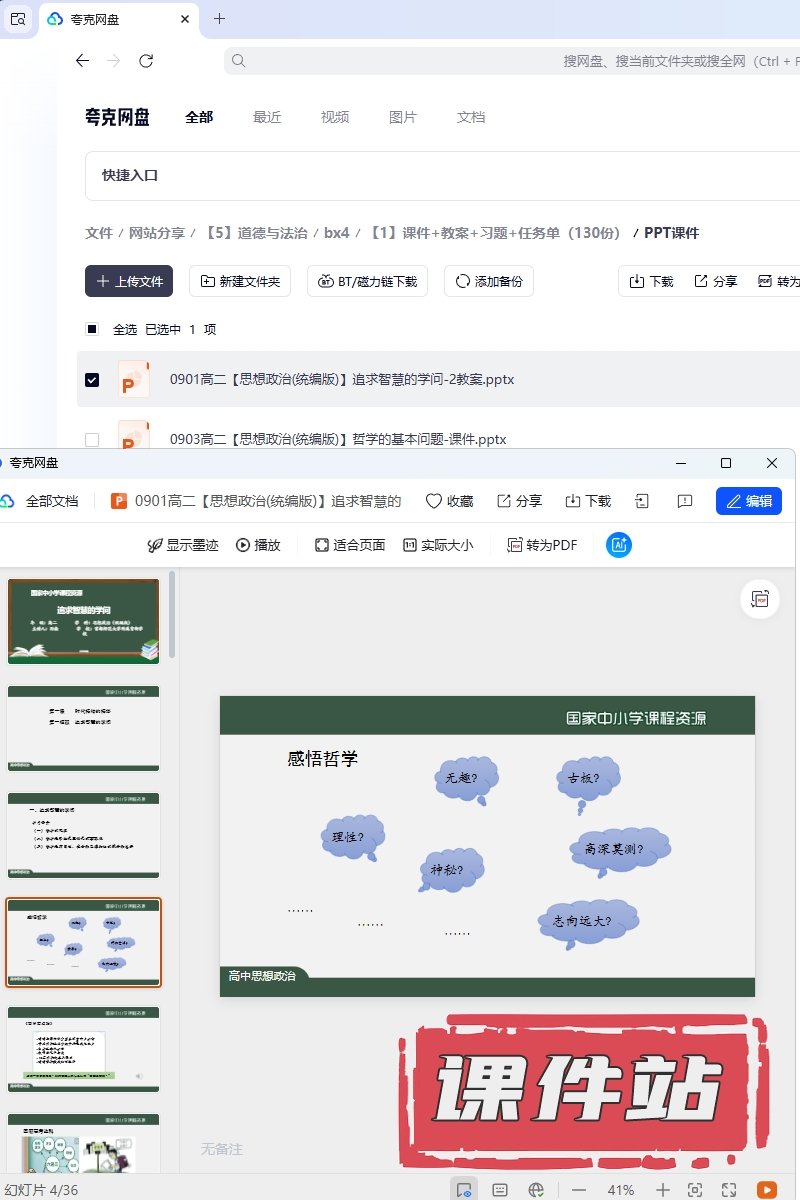This screenshot has width=800, height=1200.
Task: Check the box for 0903 哲学的基本问题 file
Action: tap(92, 439)
